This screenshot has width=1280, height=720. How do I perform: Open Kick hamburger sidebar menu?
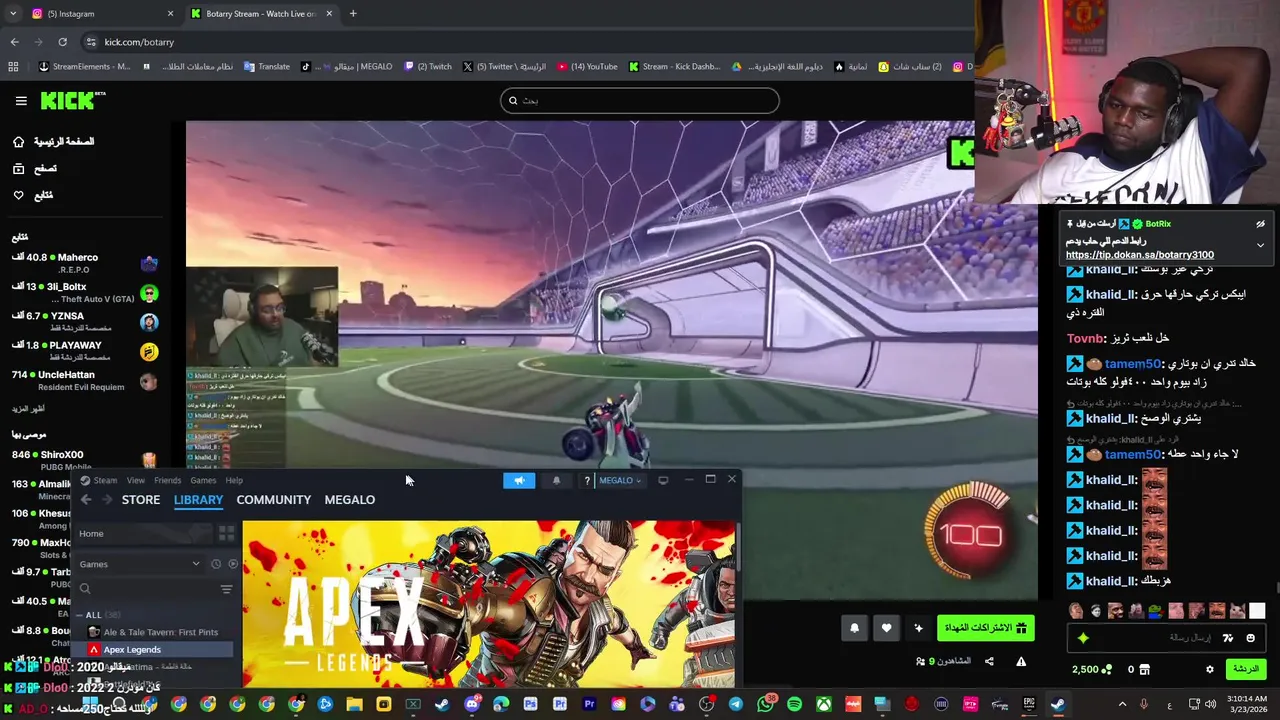21,101
